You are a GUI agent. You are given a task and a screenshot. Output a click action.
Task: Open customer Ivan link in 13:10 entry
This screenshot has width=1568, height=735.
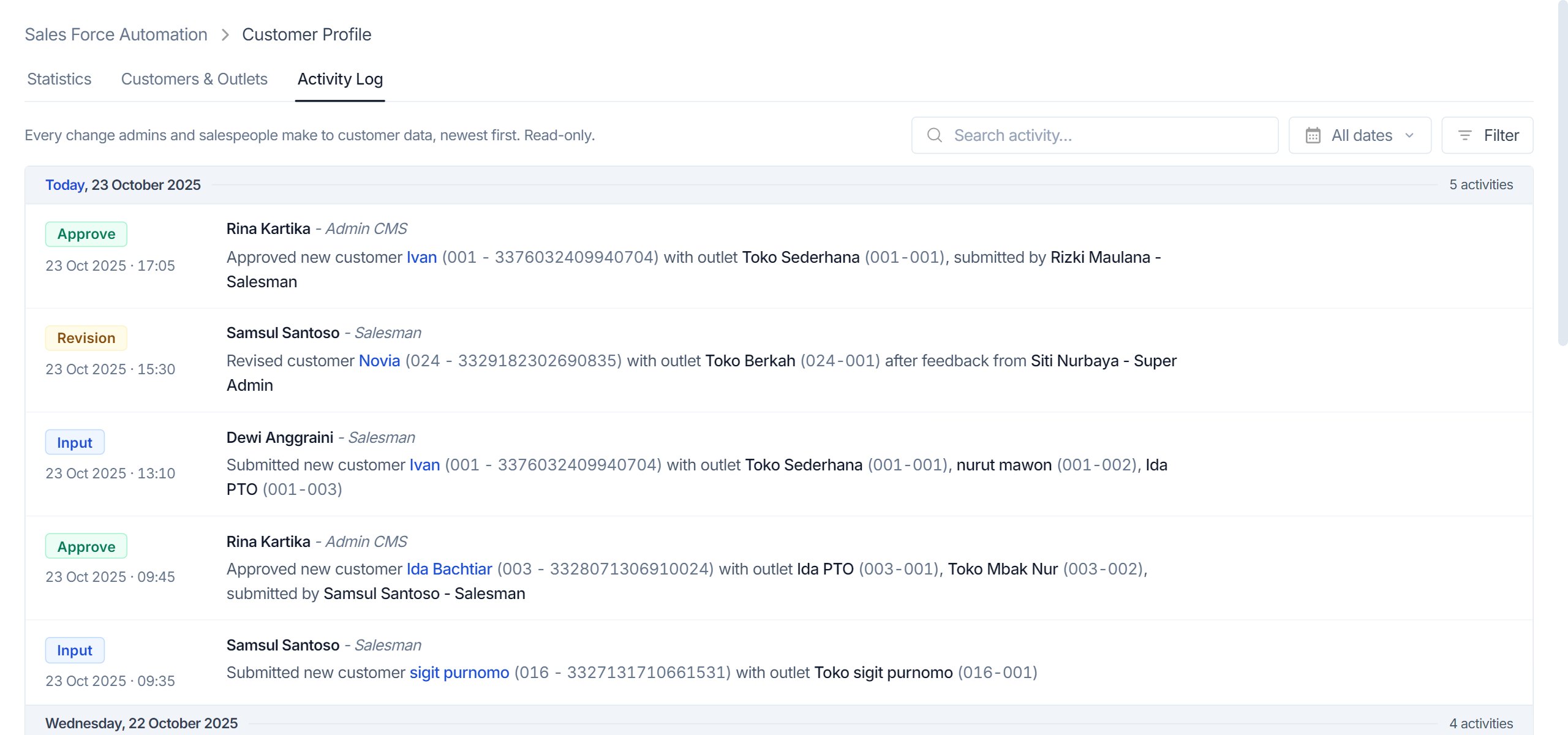(x=424, y=465)
